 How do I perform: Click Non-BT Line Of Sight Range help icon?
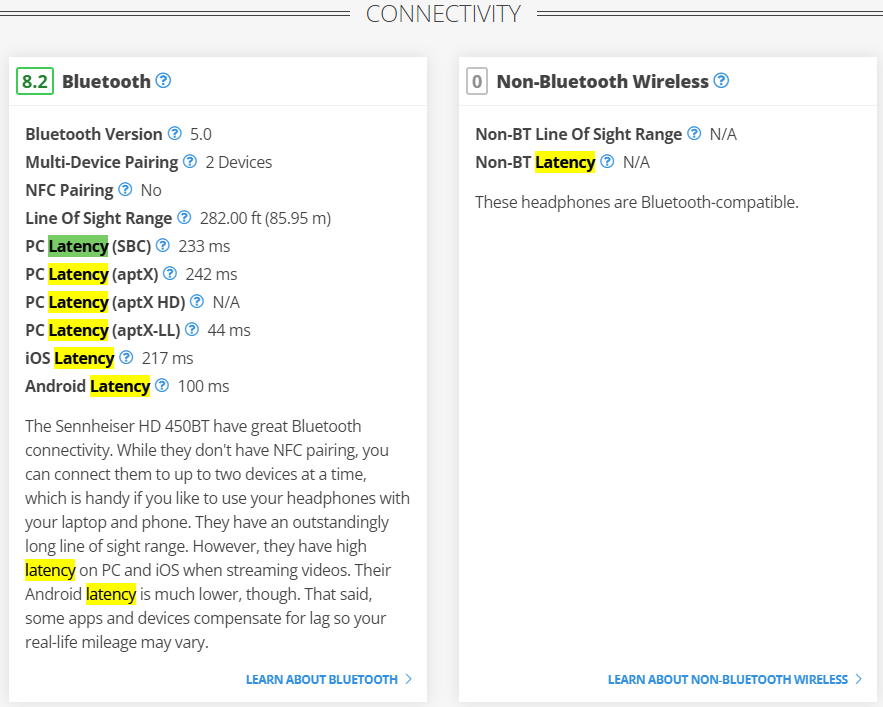click(695, 134)
